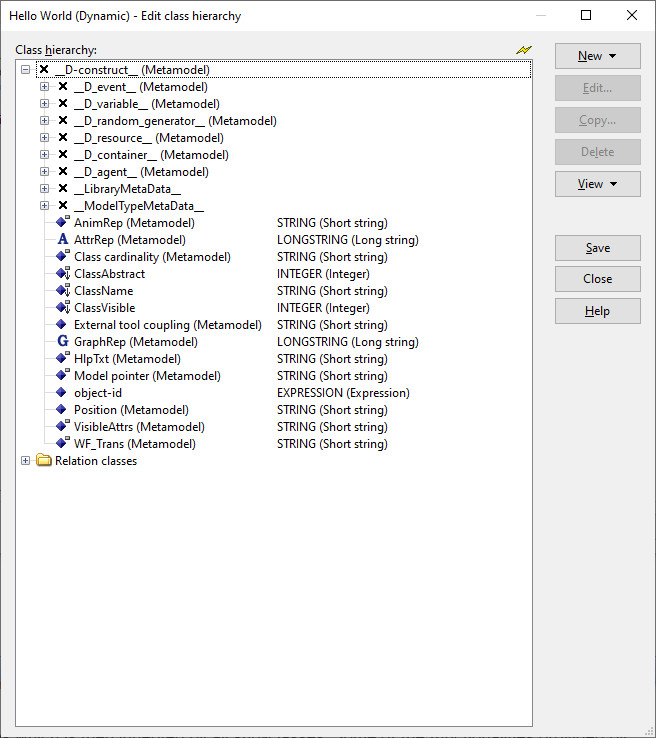The width and height of the screenshot is (656, 738).
Task: Select object-id attribute text
Action: click(98, 393)
